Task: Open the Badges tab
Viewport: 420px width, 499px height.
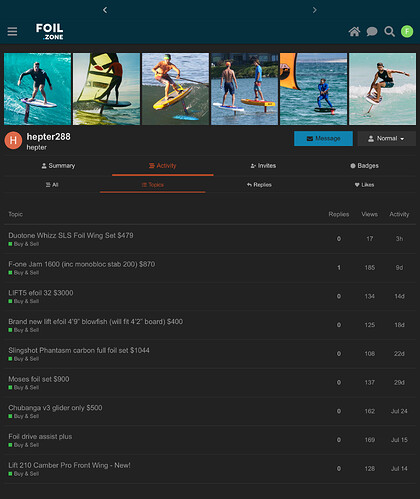Action: click(364, 166)
